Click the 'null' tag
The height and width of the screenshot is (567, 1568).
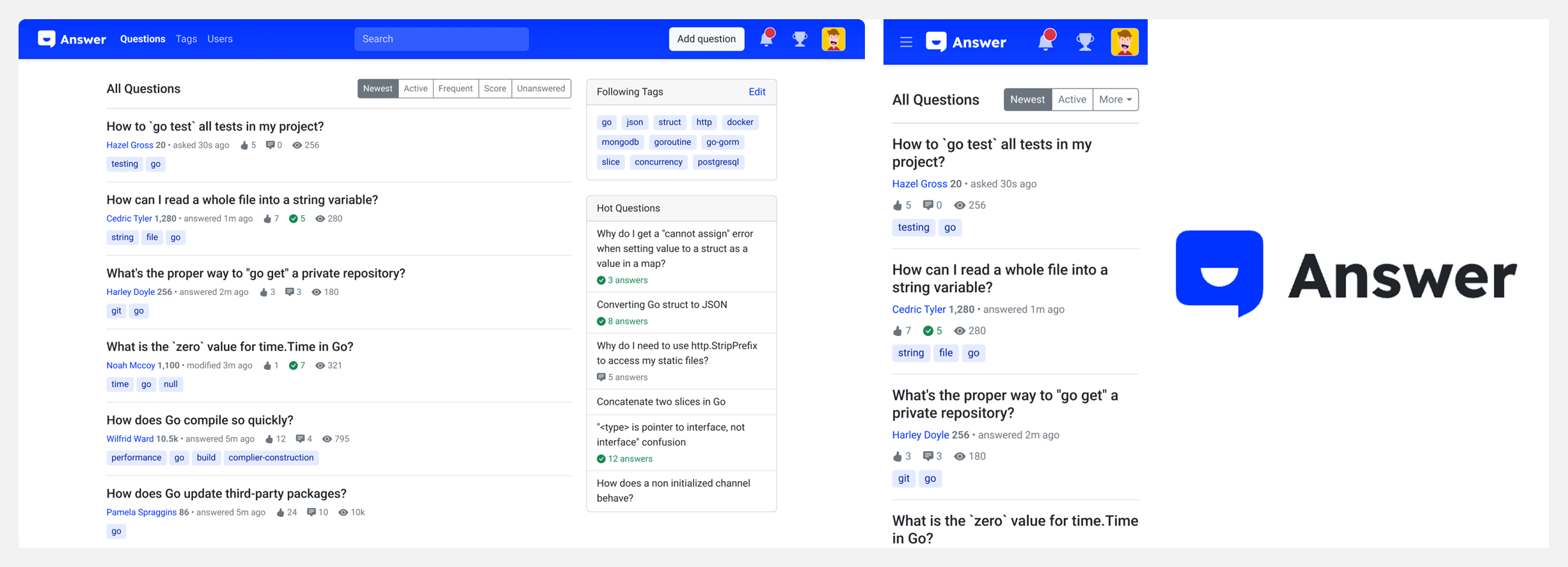tap(170, 384)
